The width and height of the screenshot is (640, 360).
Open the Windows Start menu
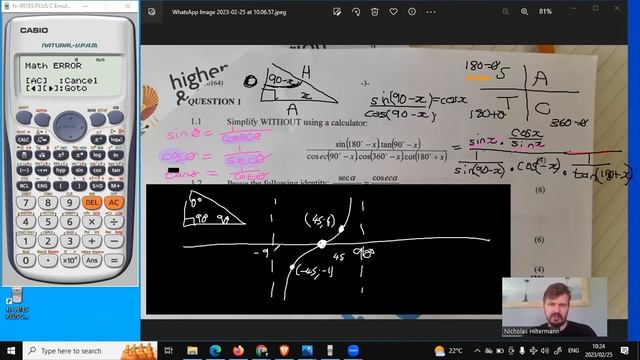(x=11, y=351)
